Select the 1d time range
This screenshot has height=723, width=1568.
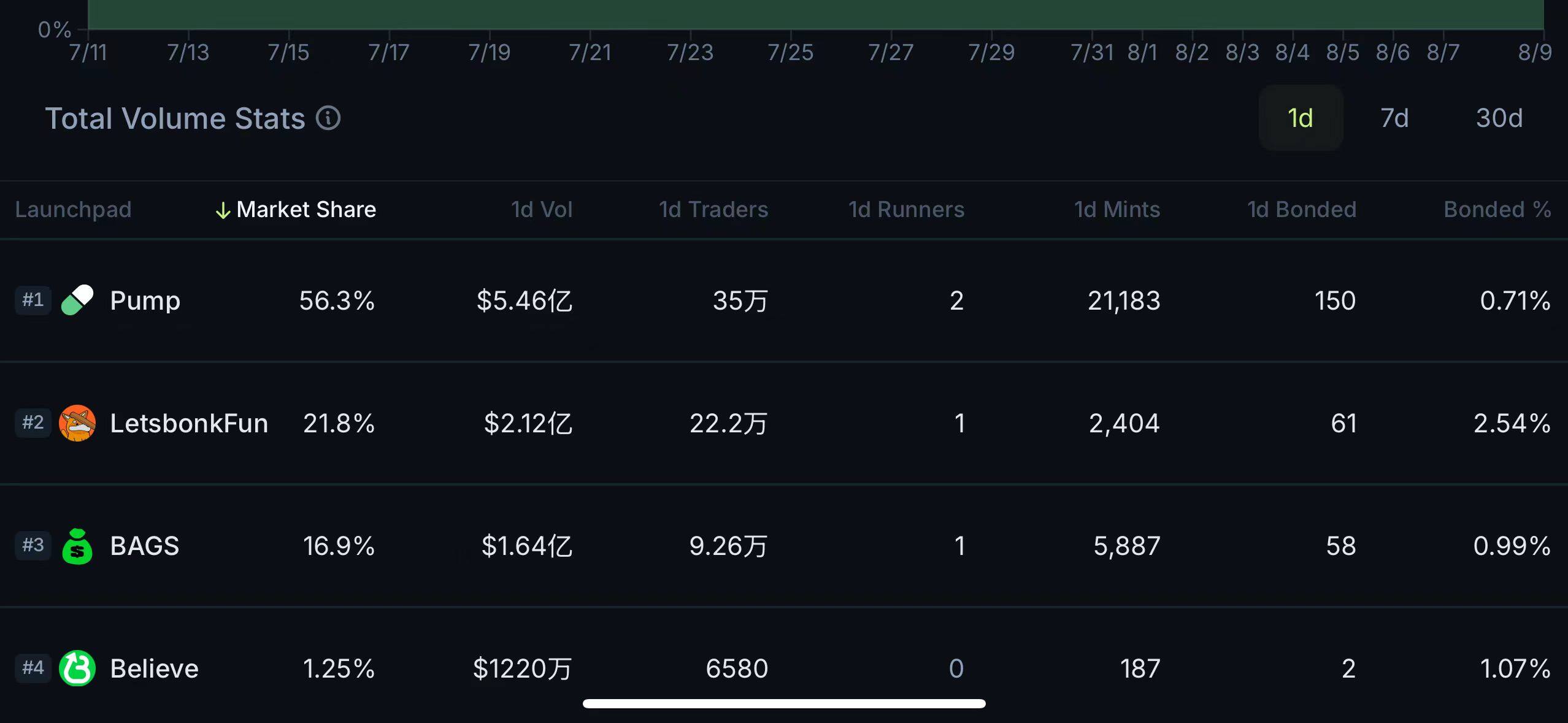point(1301,118)
